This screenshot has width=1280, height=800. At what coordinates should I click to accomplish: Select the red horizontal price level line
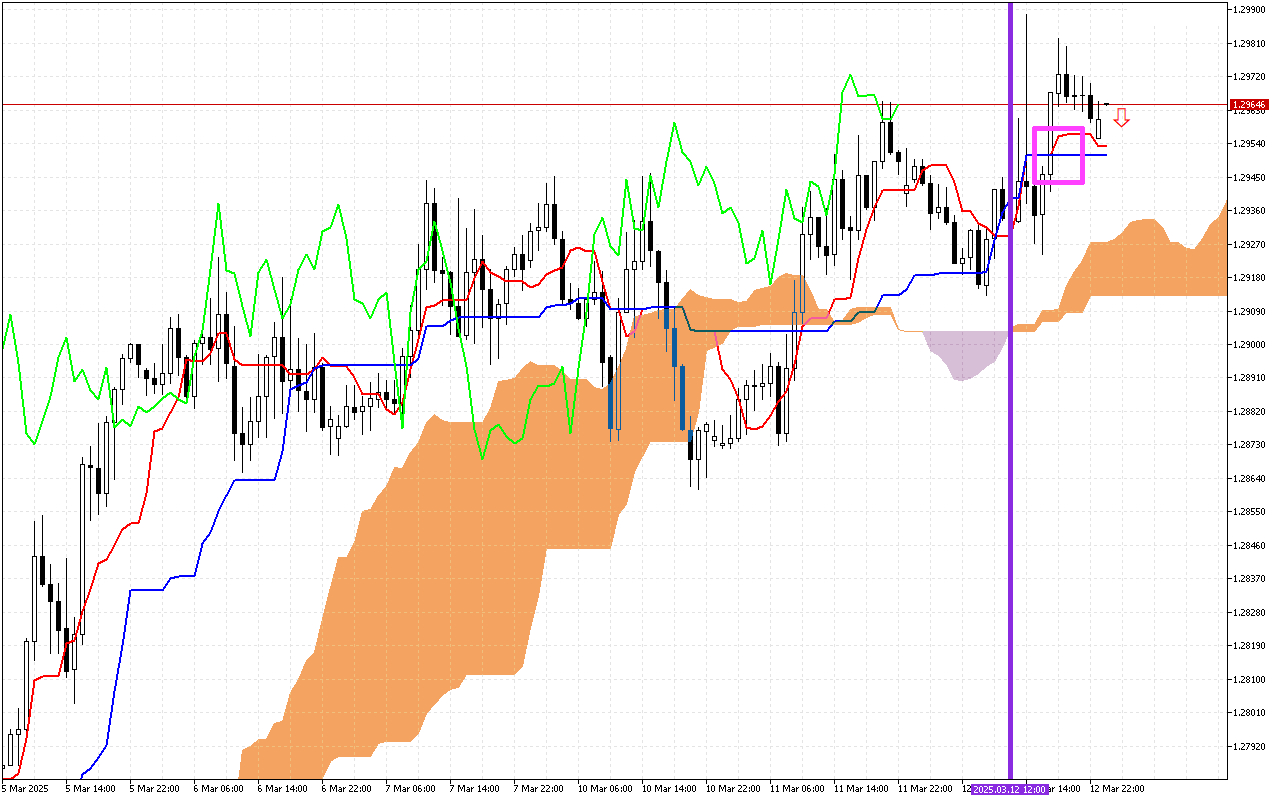613,104
